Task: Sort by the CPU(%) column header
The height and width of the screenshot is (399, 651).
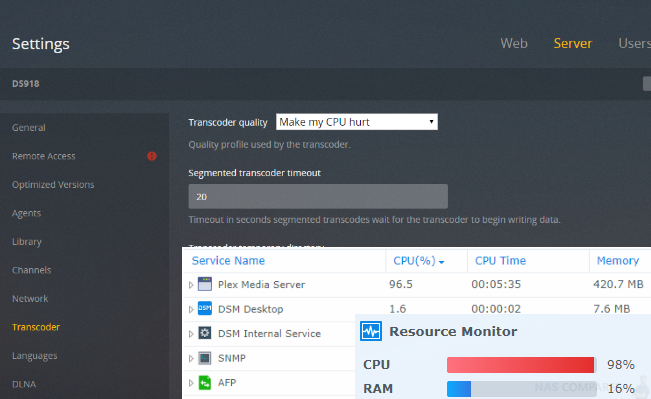Action: [418, 261]
